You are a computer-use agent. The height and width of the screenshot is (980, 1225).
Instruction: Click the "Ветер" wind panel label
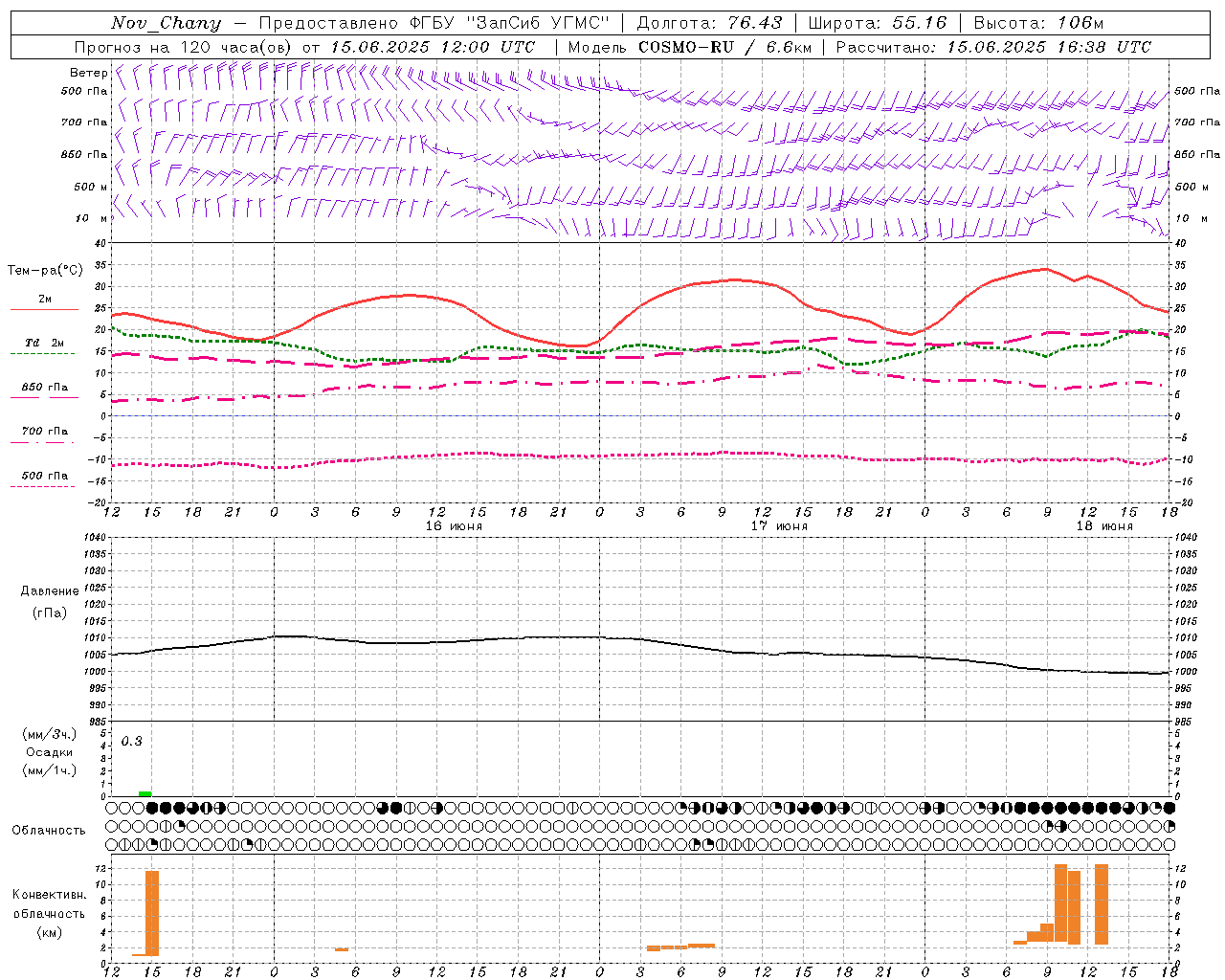point(88,73)
